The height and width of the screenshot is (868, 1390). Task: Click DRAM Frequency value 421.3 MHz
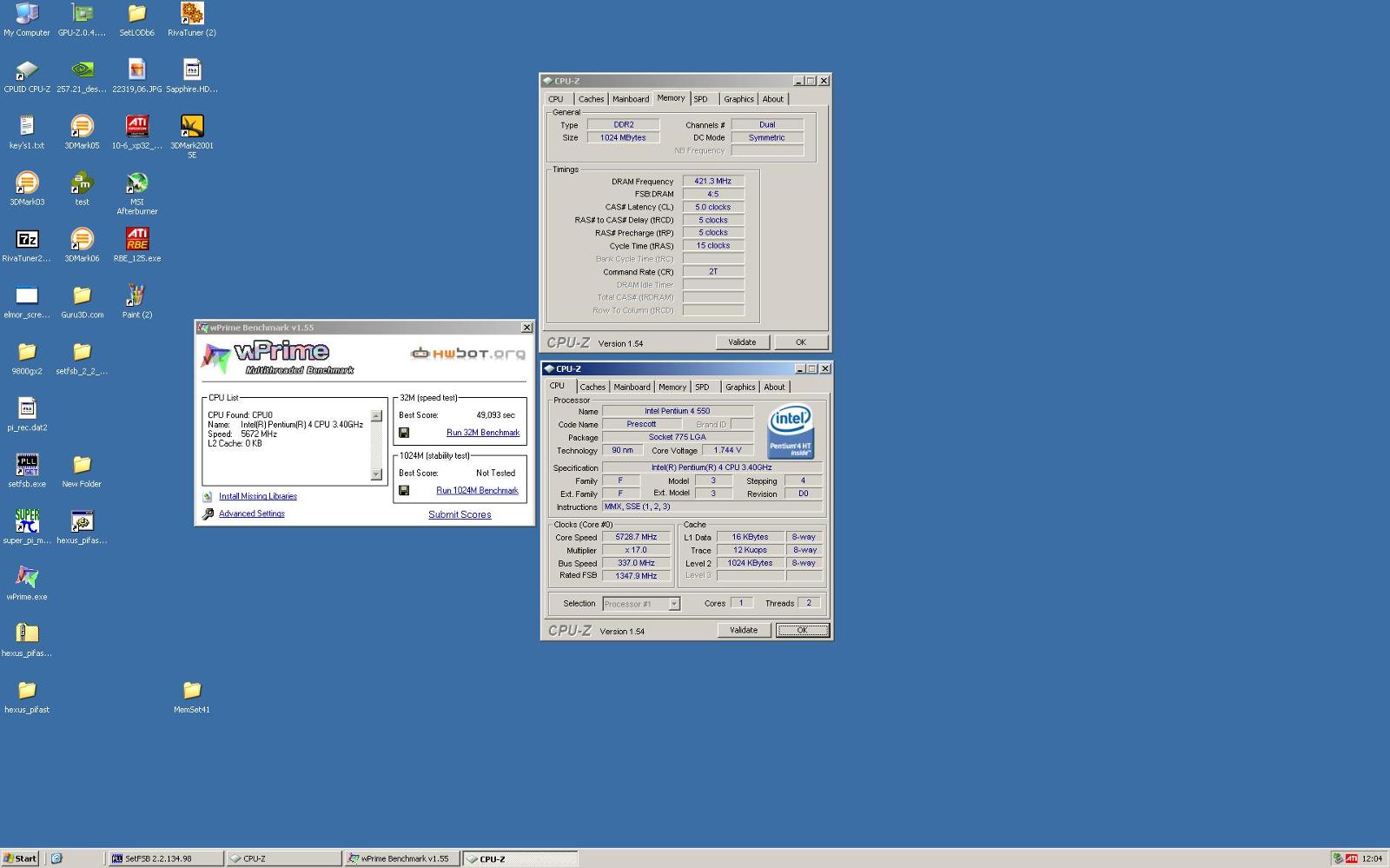[x=713, y=182]
